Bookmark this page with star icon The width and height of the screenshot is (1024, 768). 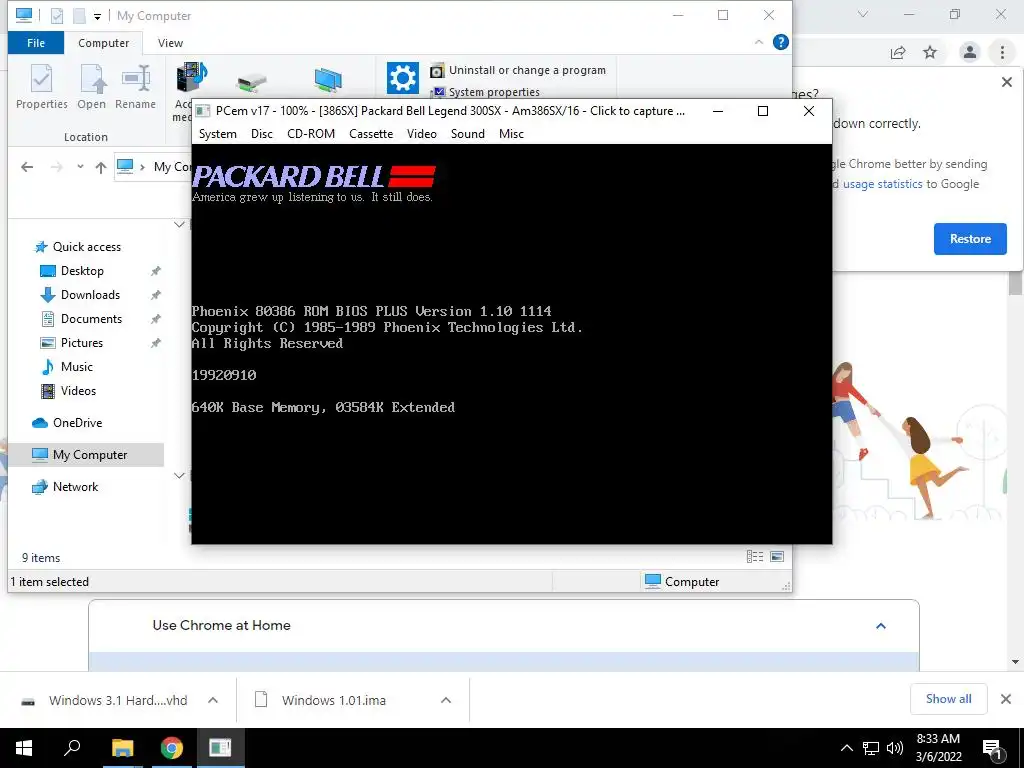[930, 53]
